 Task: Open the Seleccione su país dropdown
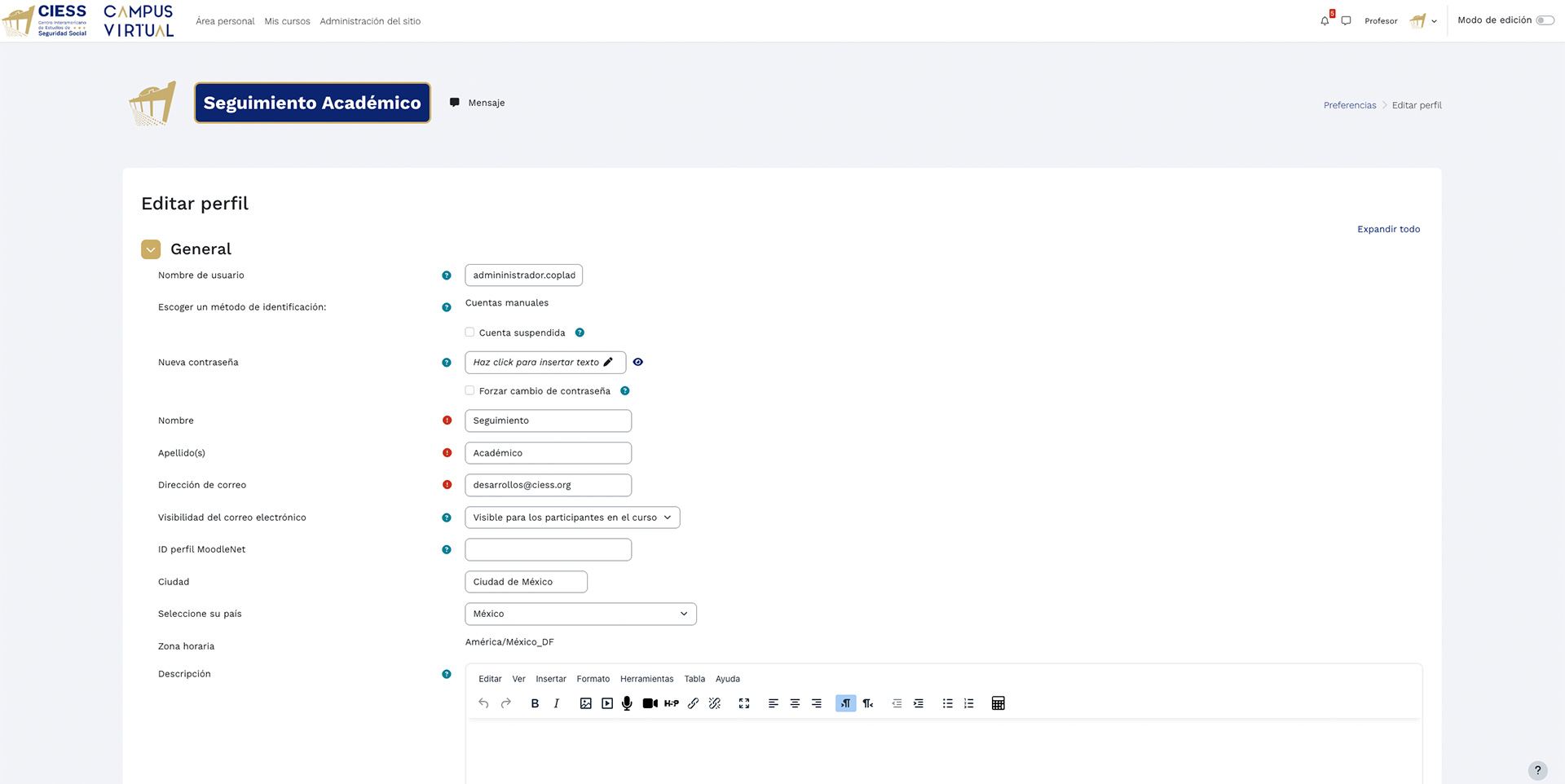pyautogui.click(x=580, y=614)
